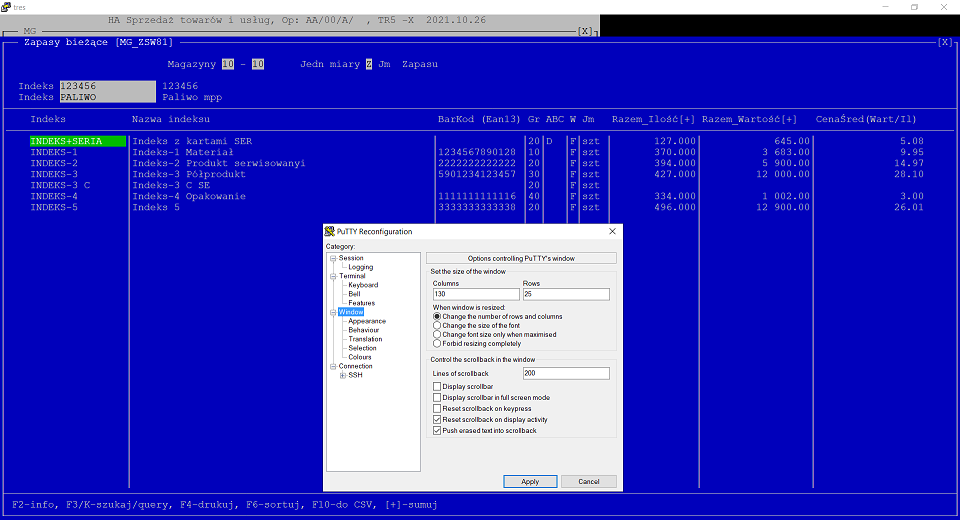Click the tres window PuTTY icon

pyautogui.click(x=6, y=7)
